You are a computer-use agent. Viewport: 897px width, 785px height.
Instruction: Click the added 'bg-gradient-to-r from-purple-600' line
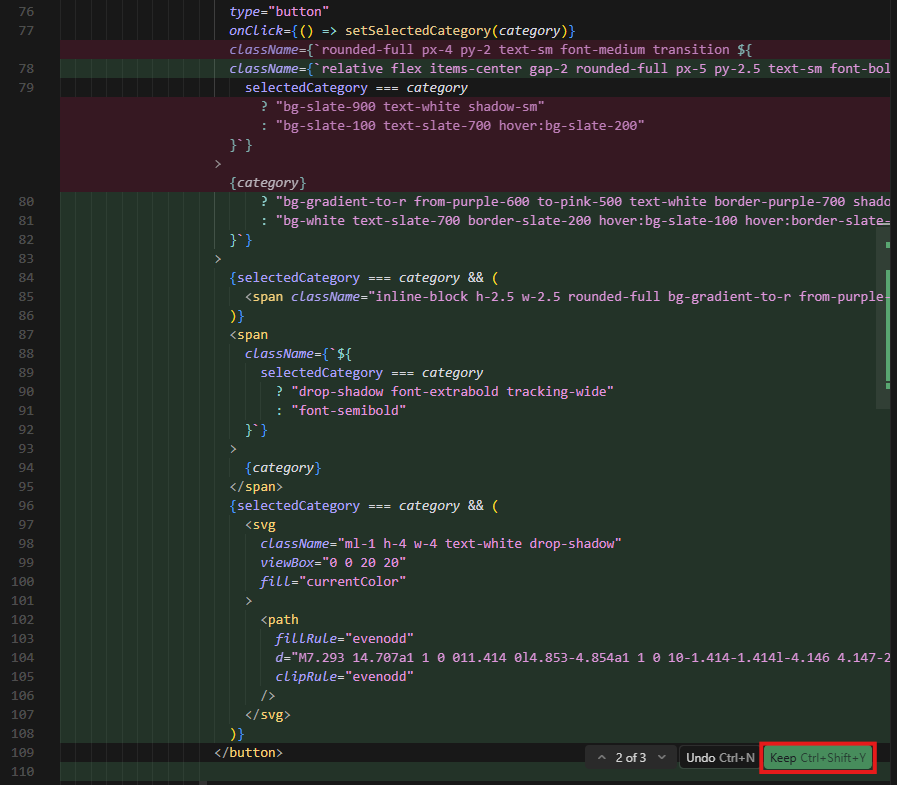pyautogui.click(x=574, y=201)
